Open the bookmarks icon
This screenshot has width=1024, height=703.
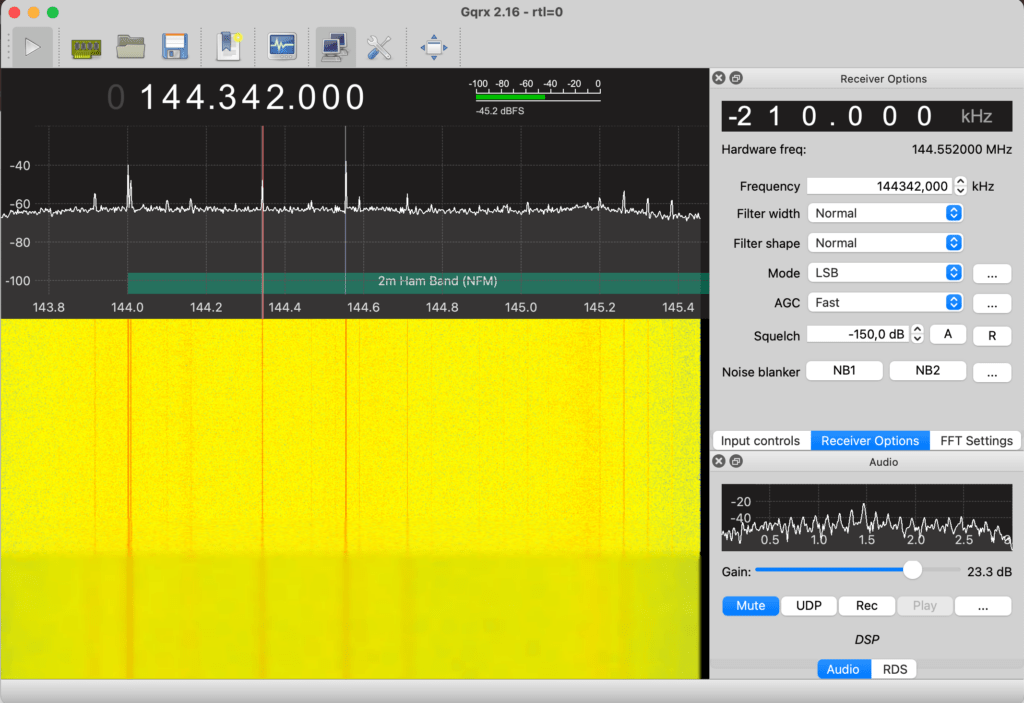[229, 47]
